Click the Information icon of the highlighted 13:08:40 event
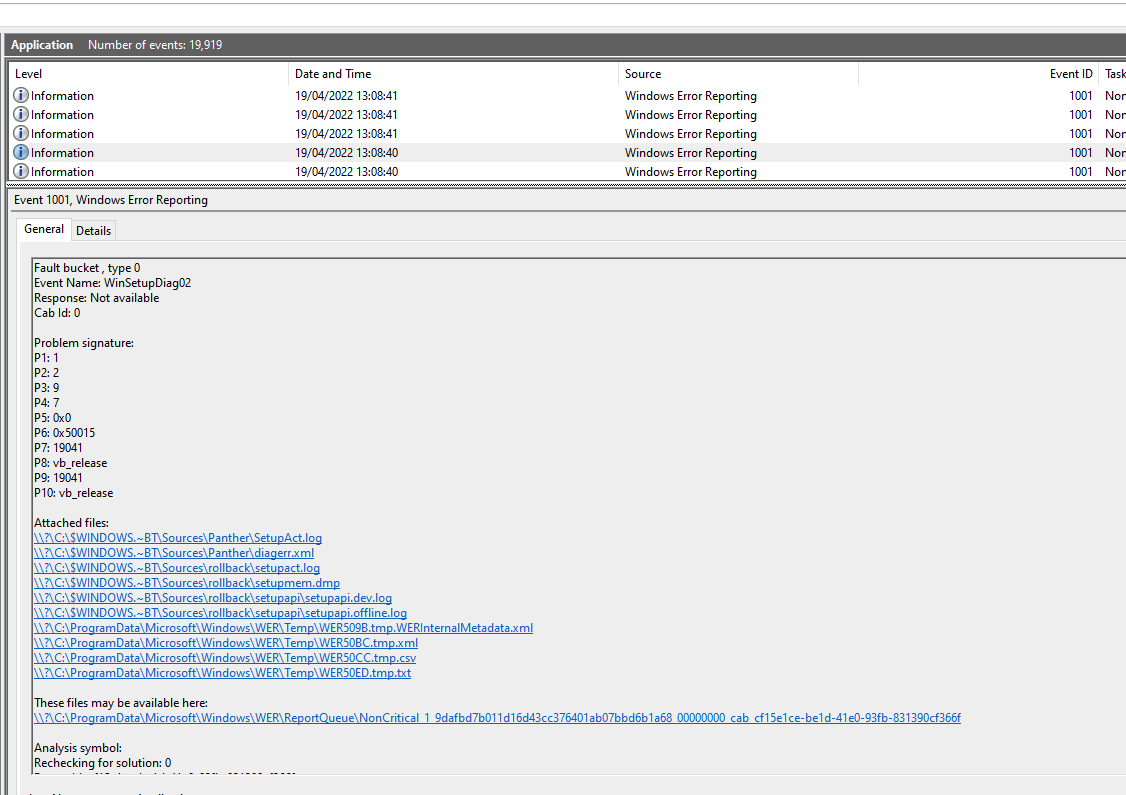 click(21, 152)
